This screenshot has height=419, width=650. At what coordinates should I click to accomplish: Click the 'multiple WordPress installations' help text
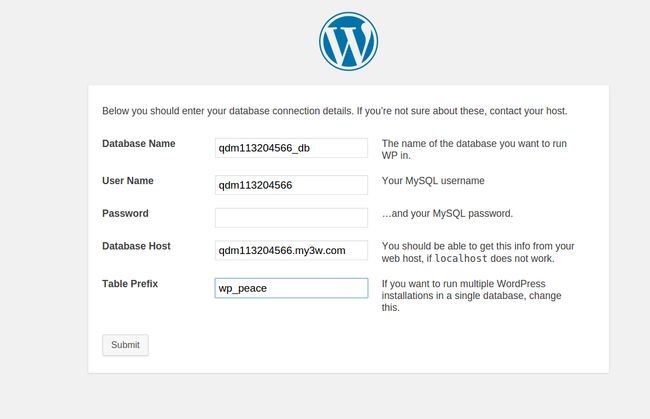tap(471, 295)
